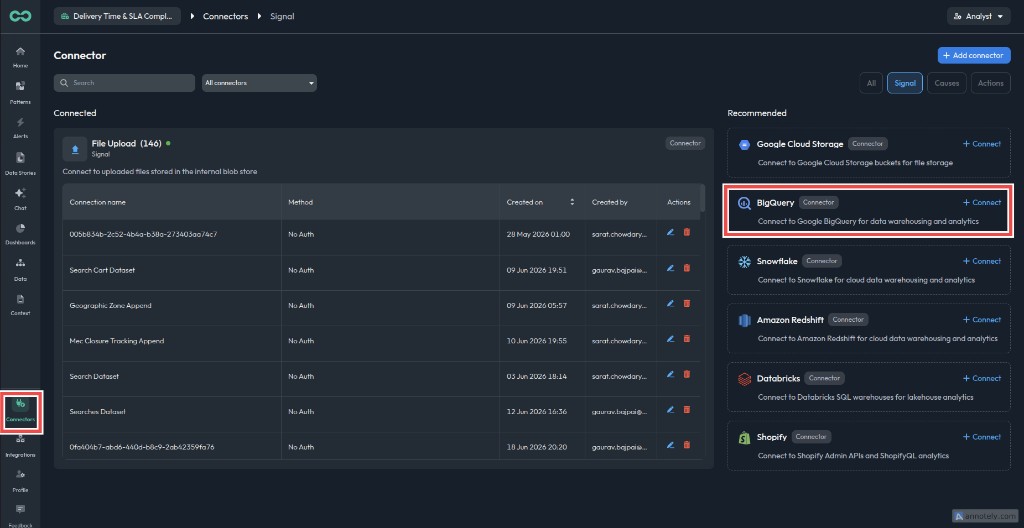Image resolution: width=1024 pixels, height=528 pixels.
Task: Delete the 005b834b connection row
Action: [x=686, y=232]
